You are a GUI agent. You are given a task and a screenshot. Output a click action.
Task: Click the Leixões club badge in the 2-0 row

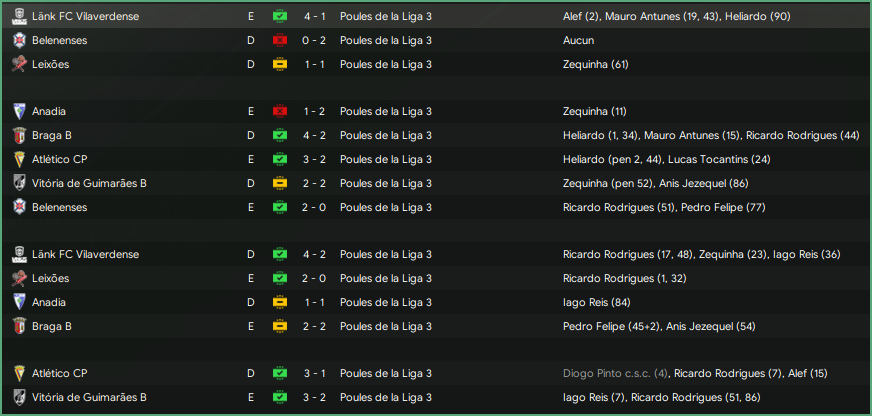(18, 278)
